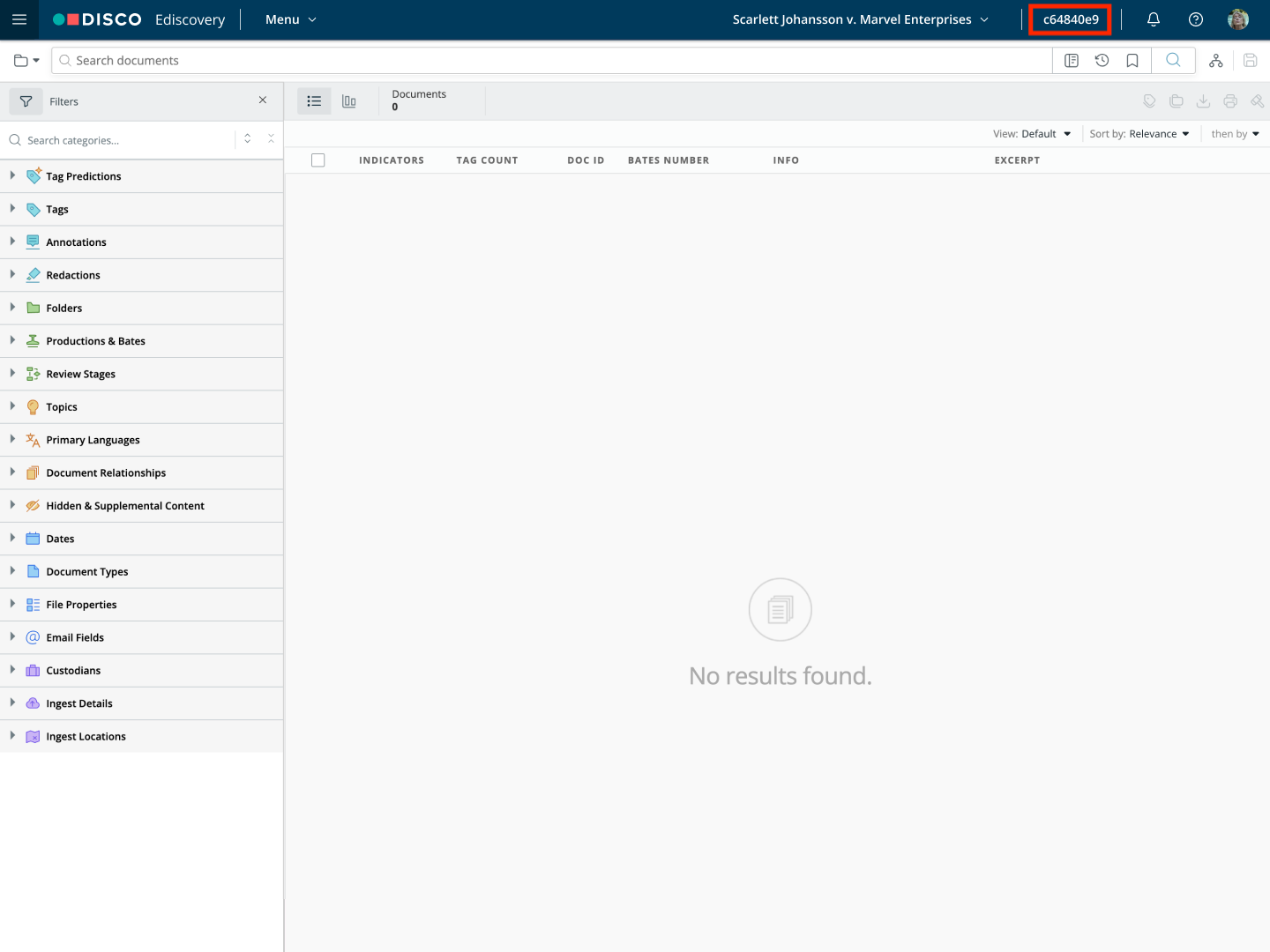The width and height of the screenshot is (1270, 952).
Task: Select the Document Types filter category
Action: pos(141,572)
